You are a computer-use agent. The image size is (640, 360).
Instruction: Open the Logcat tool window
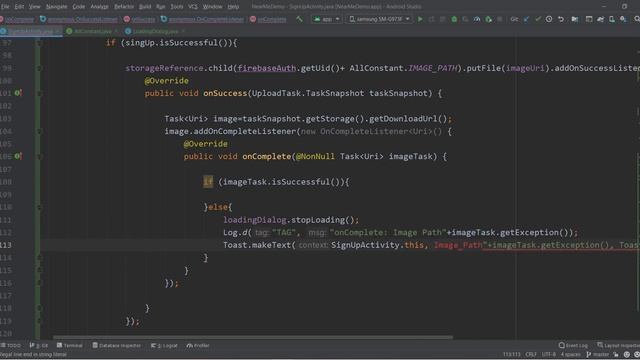click(164, 345)
